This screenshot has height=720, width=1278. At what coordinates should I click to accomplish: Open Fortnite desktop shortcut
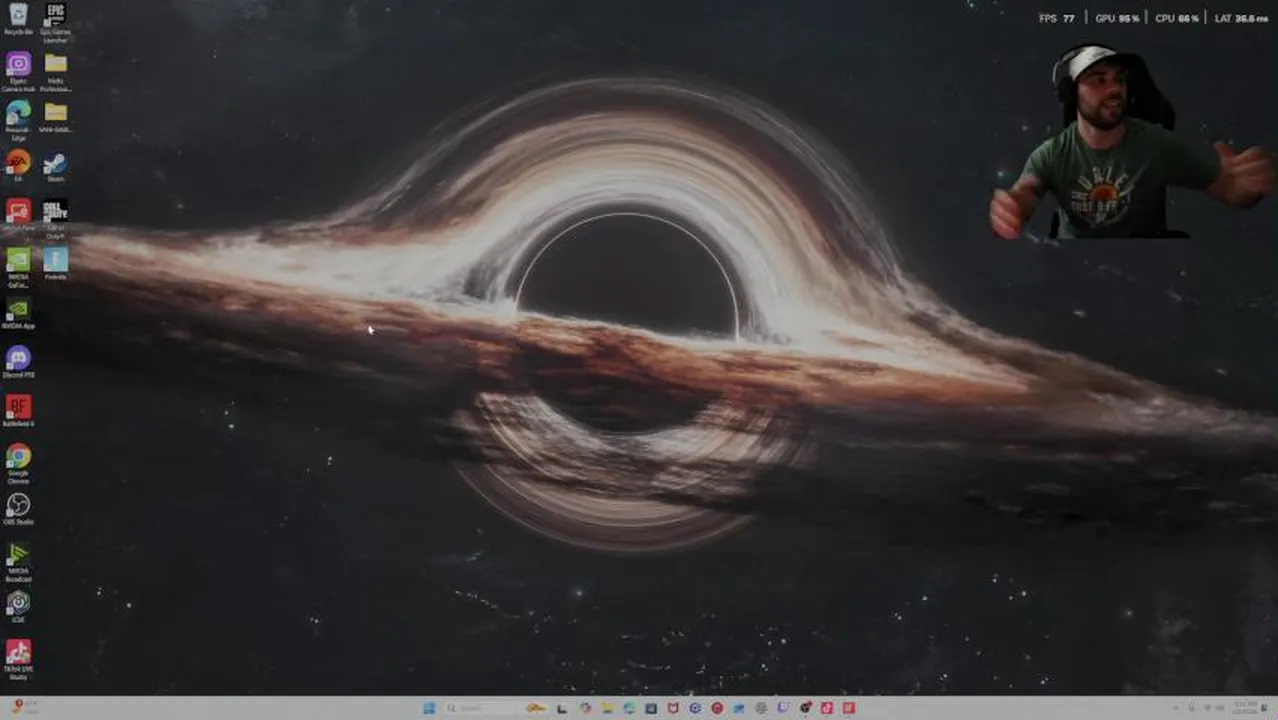tap(55, 263)
